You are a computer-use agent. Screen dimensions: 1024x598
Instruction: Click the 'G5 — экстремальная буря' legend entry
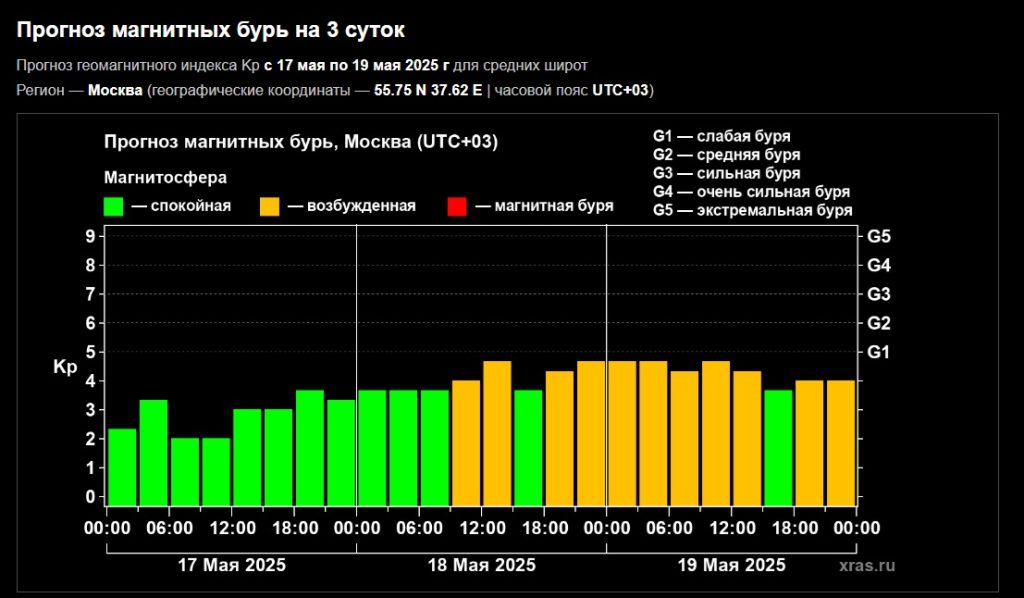(752, 211)
